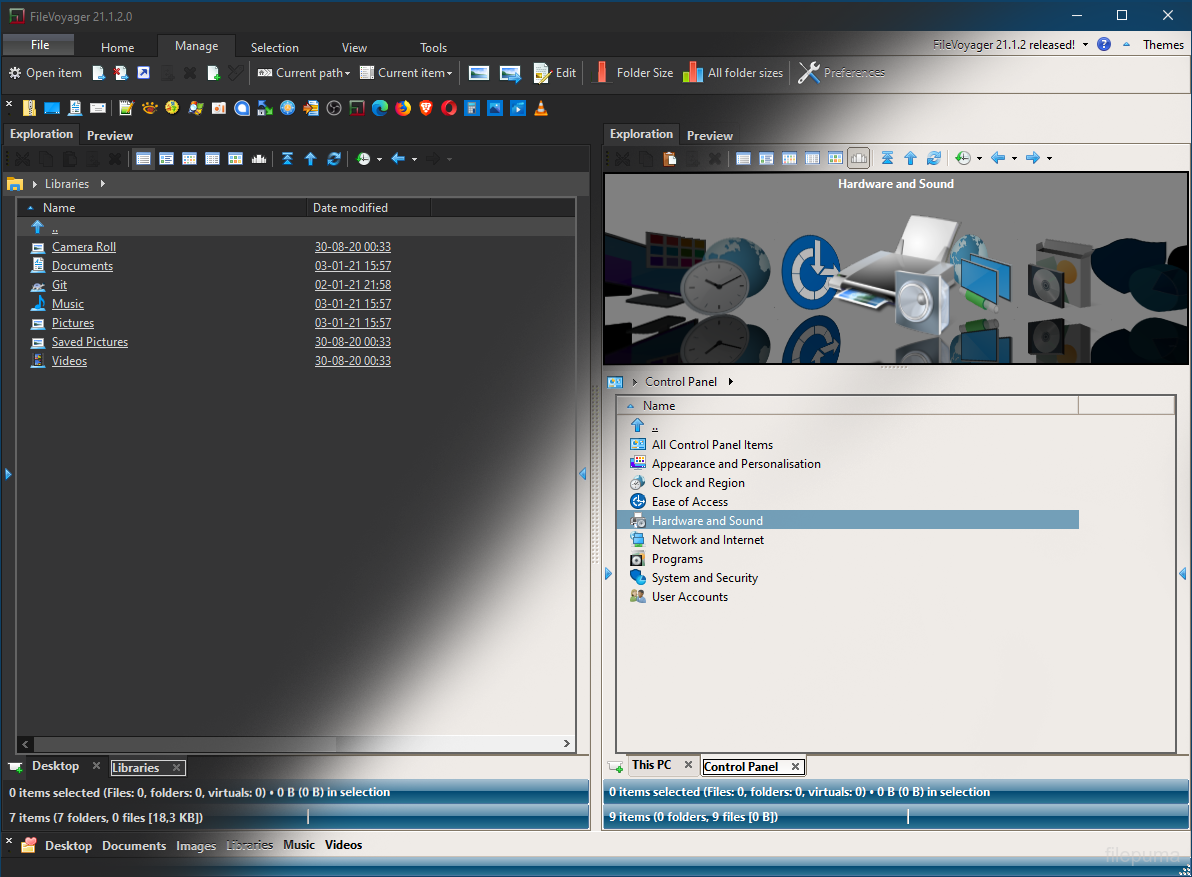Image resolution: width=1192 pixels, height=877 pixels.
Task: Collapse the left pane using its left-edge arrow
Action: 8,474
